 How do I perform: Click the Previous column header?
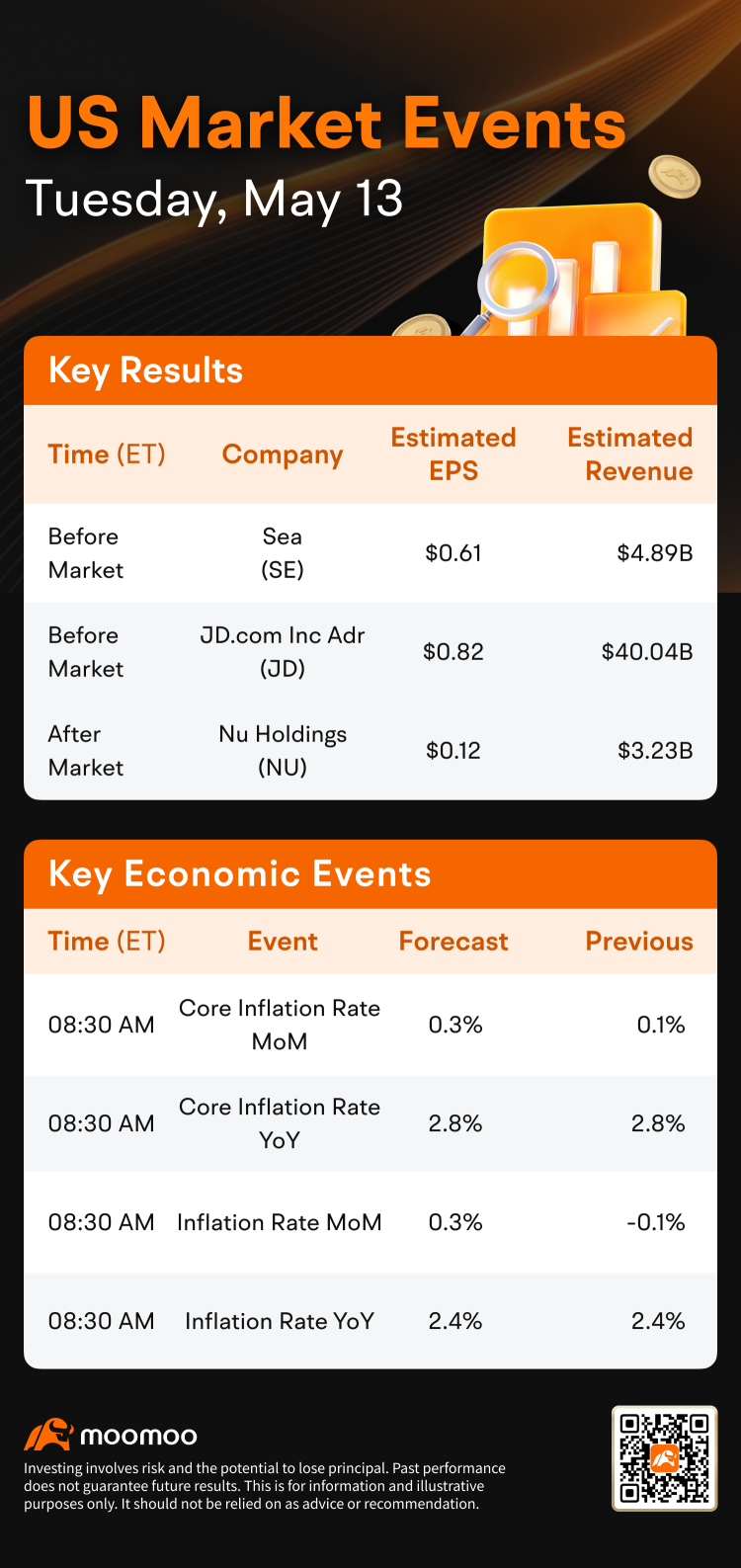639,942
